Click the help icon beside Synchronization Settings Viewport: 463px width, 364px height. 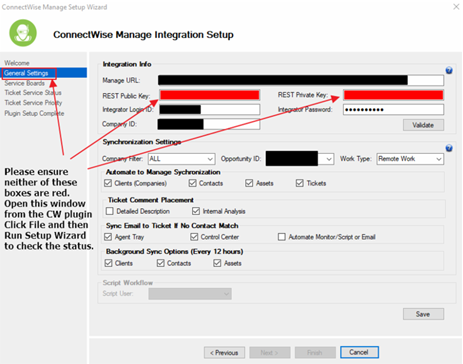pos(449,148)
